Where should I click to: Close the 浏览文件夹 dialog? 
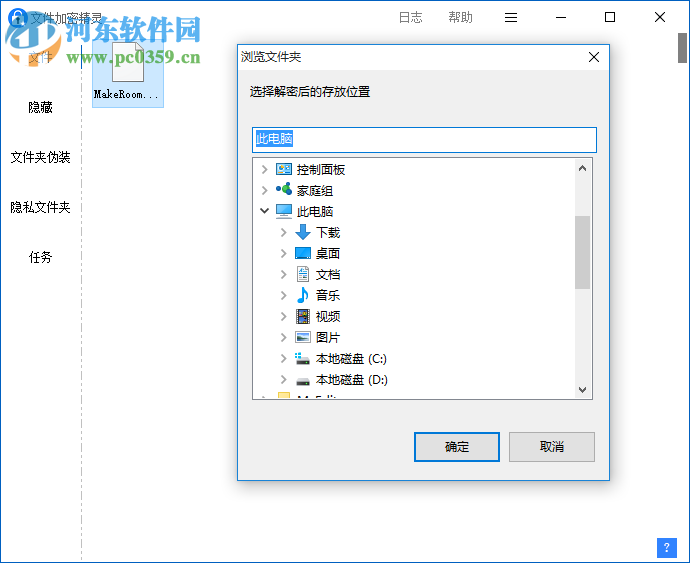[x=594, y=57]
